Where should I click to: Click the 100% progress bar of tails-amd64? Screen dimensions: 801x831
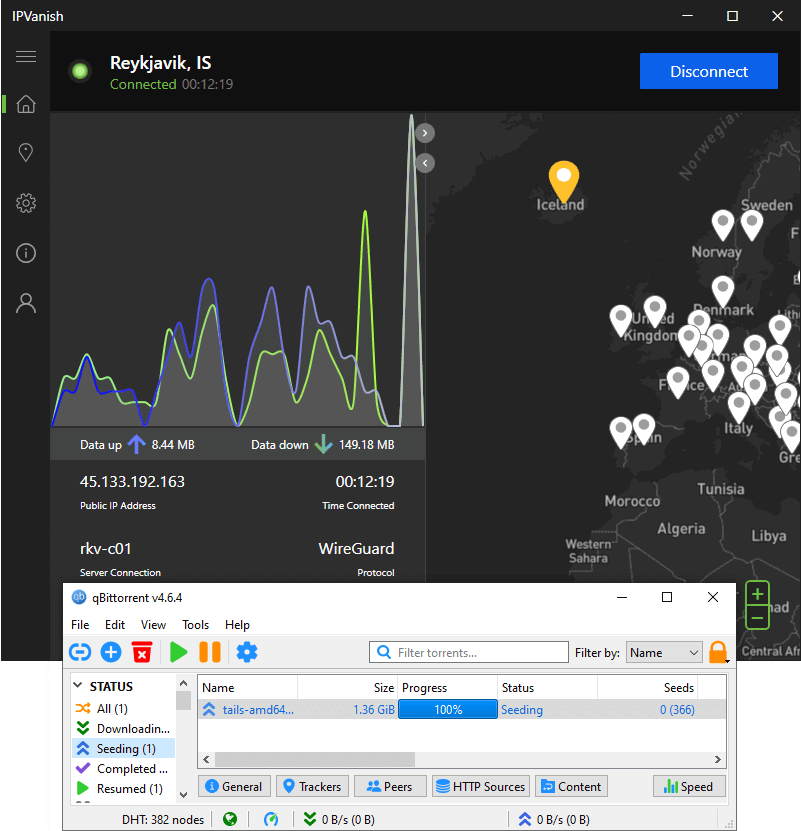pyautogui.click(x=447, y=708)
